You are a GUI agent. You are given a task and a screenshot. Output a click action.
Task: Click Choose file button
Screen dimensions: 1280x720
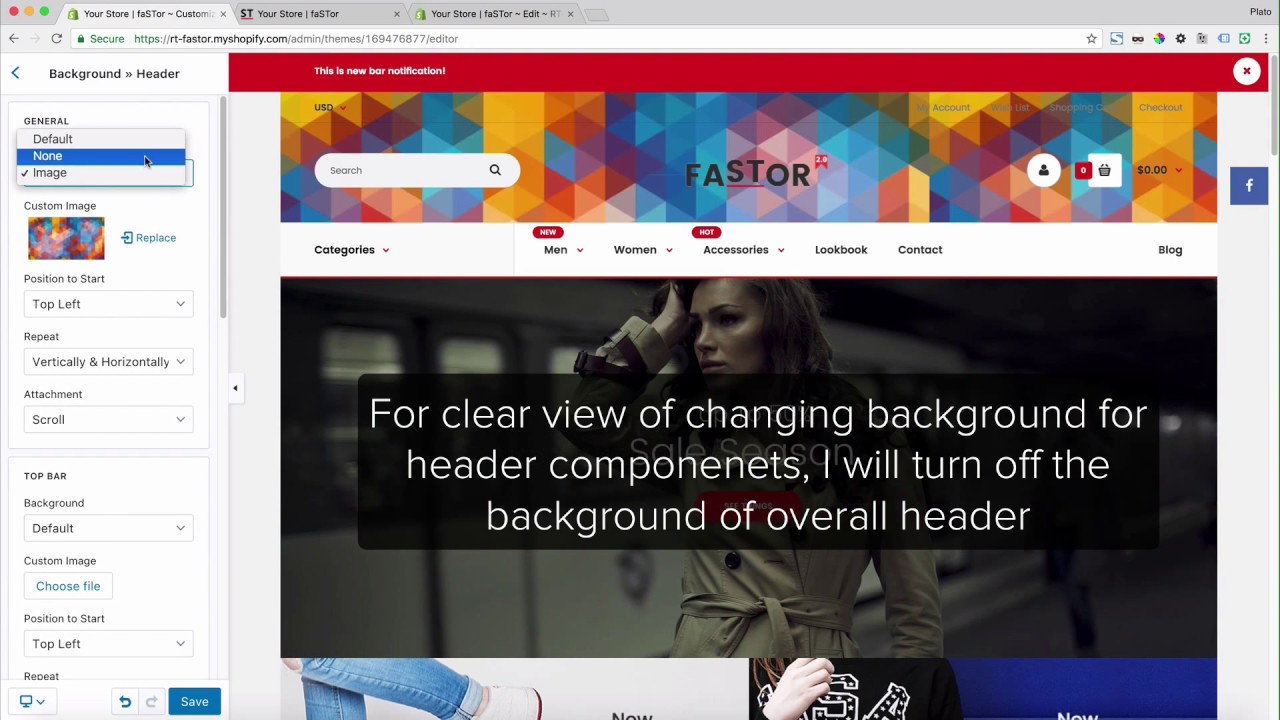click(x=68, y=586)
